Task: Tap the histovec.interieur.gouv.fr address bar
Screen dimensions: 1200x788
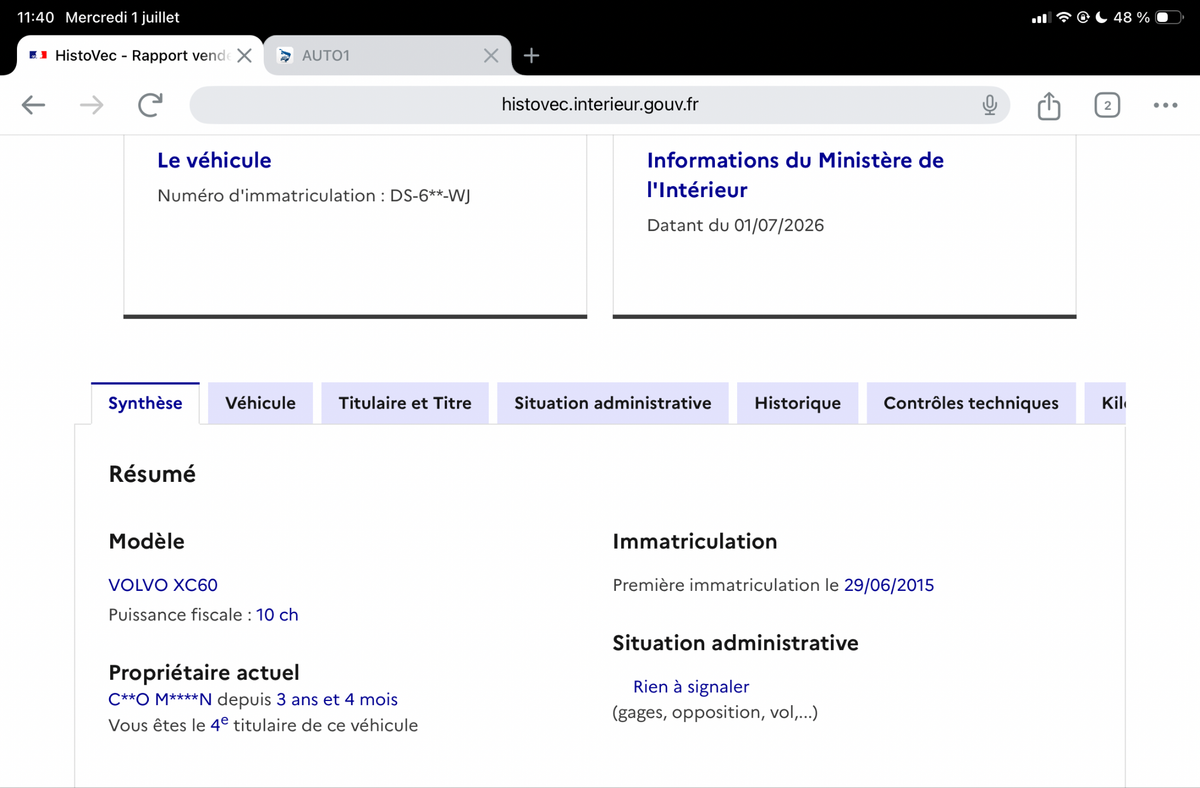Action: [x=600, y=105]
